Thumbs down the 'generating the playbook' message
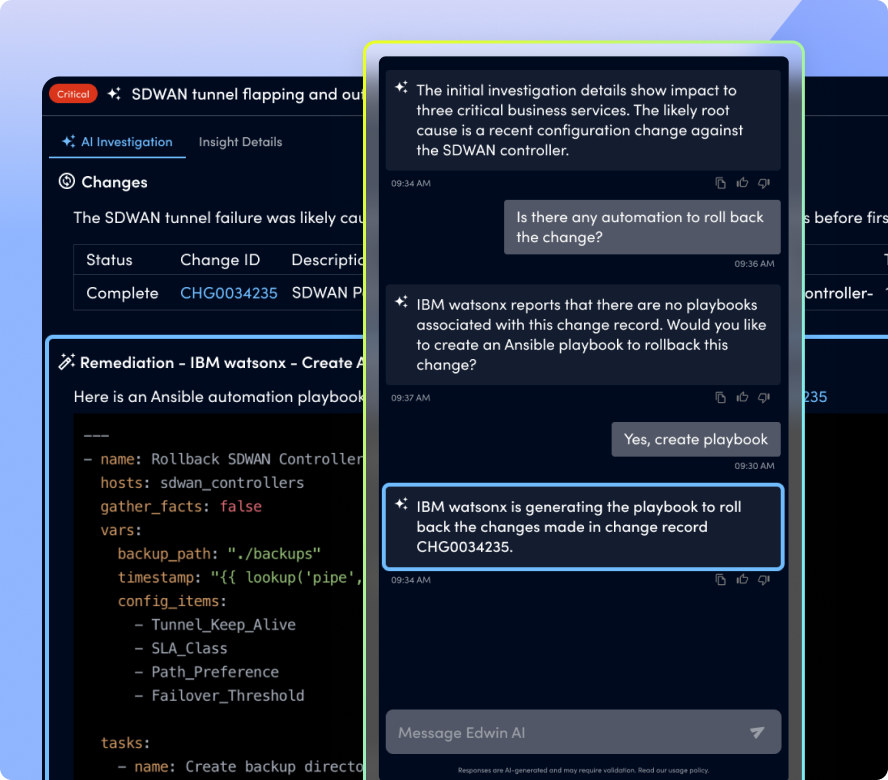This screenshot has width=888, height=780. tap(764, 579)
